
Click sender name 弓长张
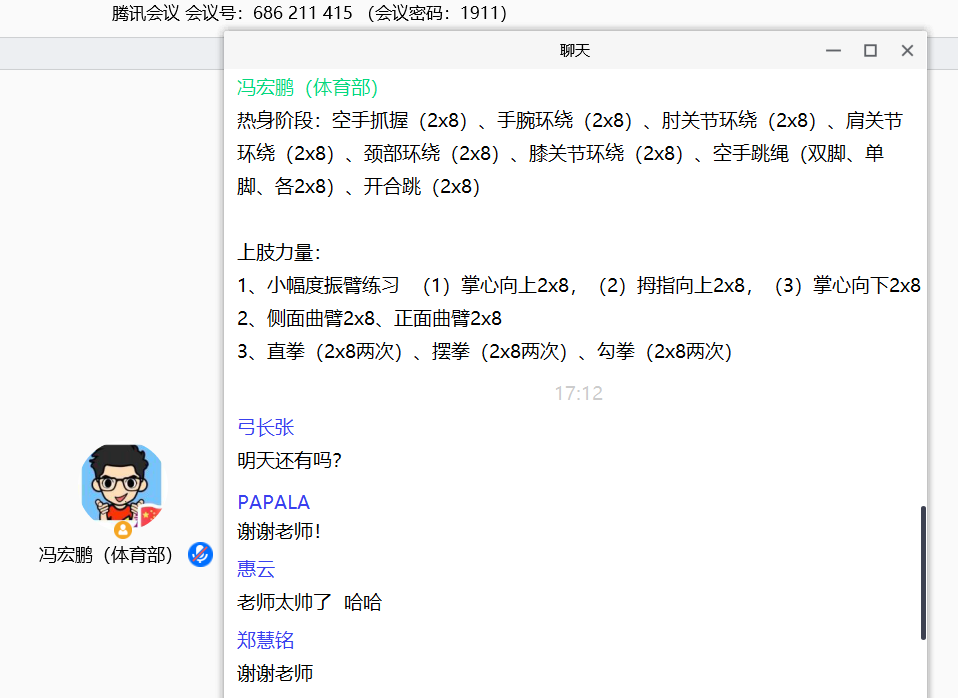pyautogui.click(x=266, y=427)
